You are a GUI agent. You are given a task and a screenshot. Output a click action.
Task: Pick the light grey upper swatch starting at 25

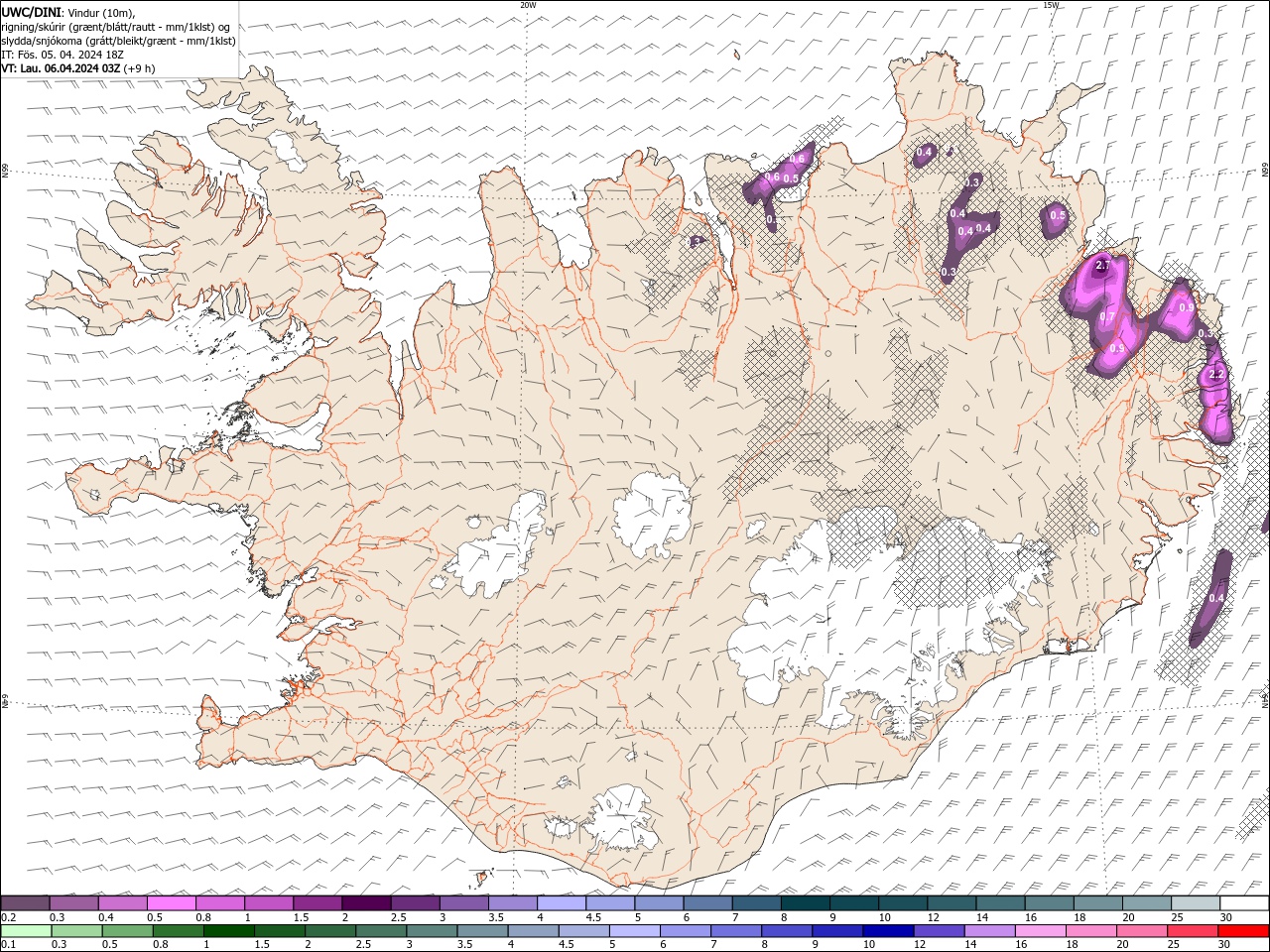1196,903
